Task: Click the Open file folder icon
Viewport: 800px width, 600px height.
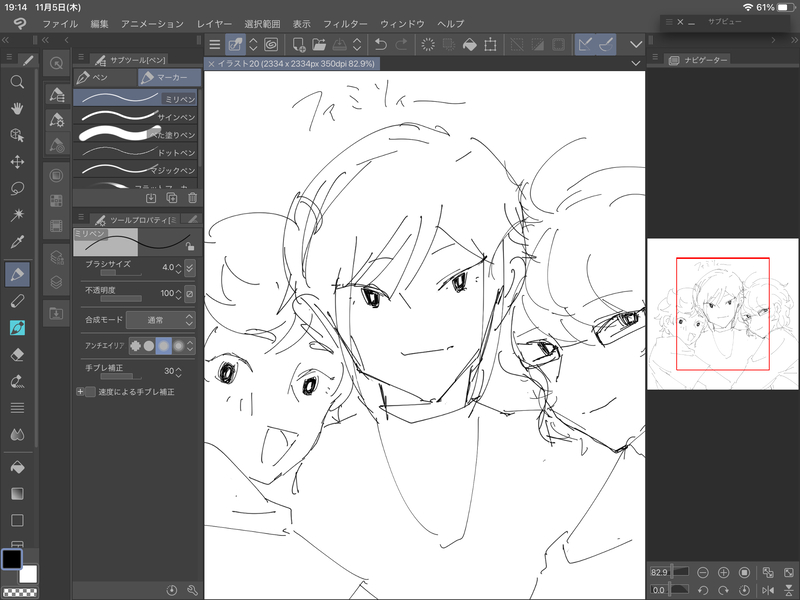Action: (319, 45)
